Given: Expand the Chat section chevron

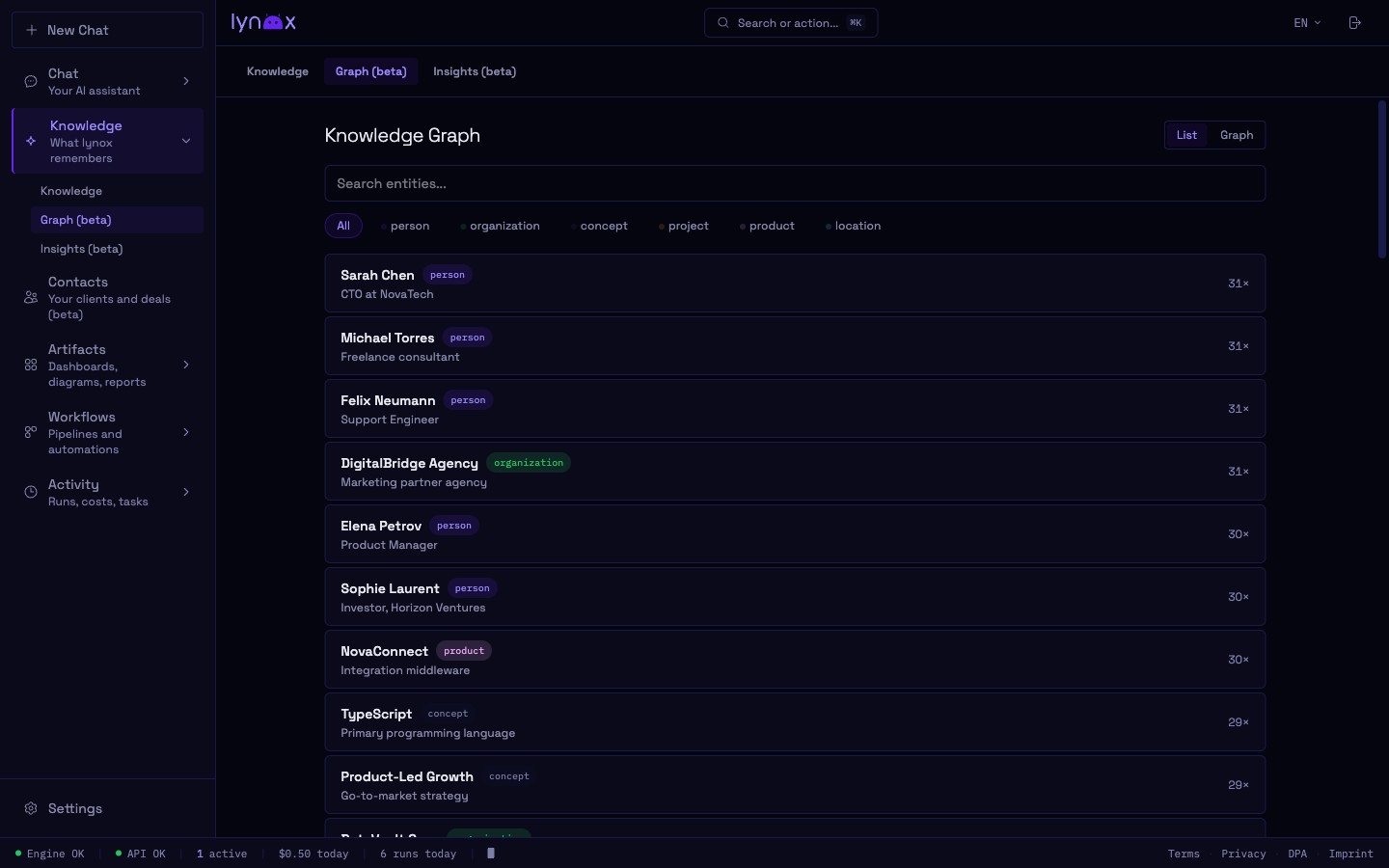Looking at the screenshot, I should pos(186,81).
